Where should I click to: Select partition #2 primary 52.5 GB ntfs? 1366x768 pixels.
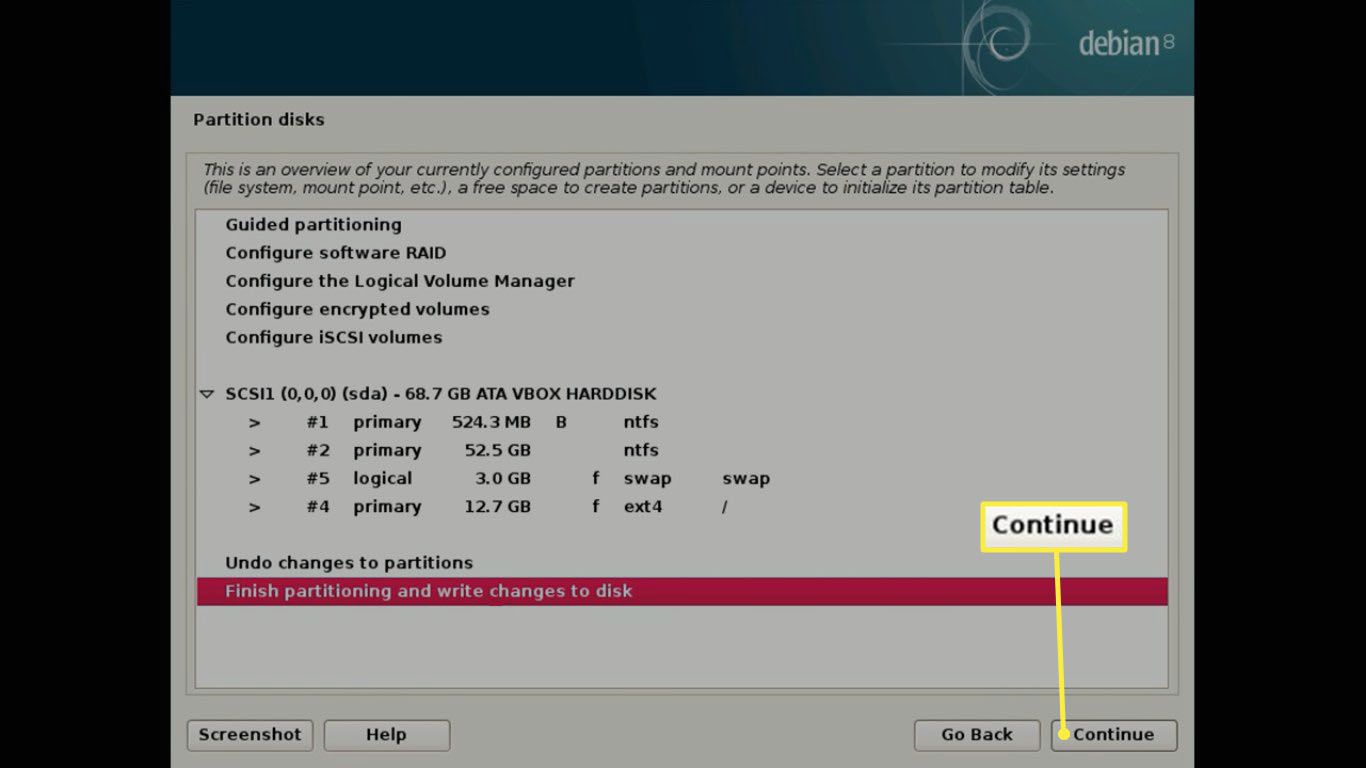point(682,450)
